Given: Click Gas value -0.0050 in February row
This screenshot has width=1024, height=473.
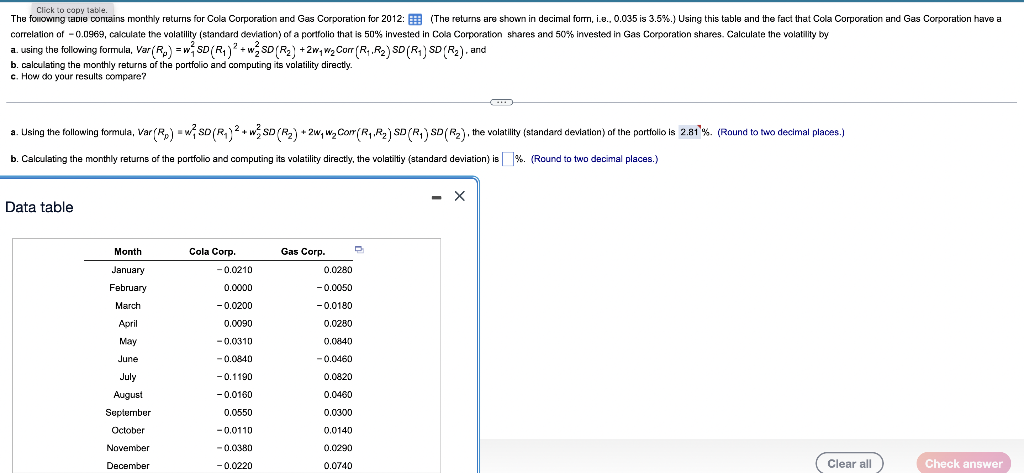Looking at the screenshot, I should click(334, 287).
